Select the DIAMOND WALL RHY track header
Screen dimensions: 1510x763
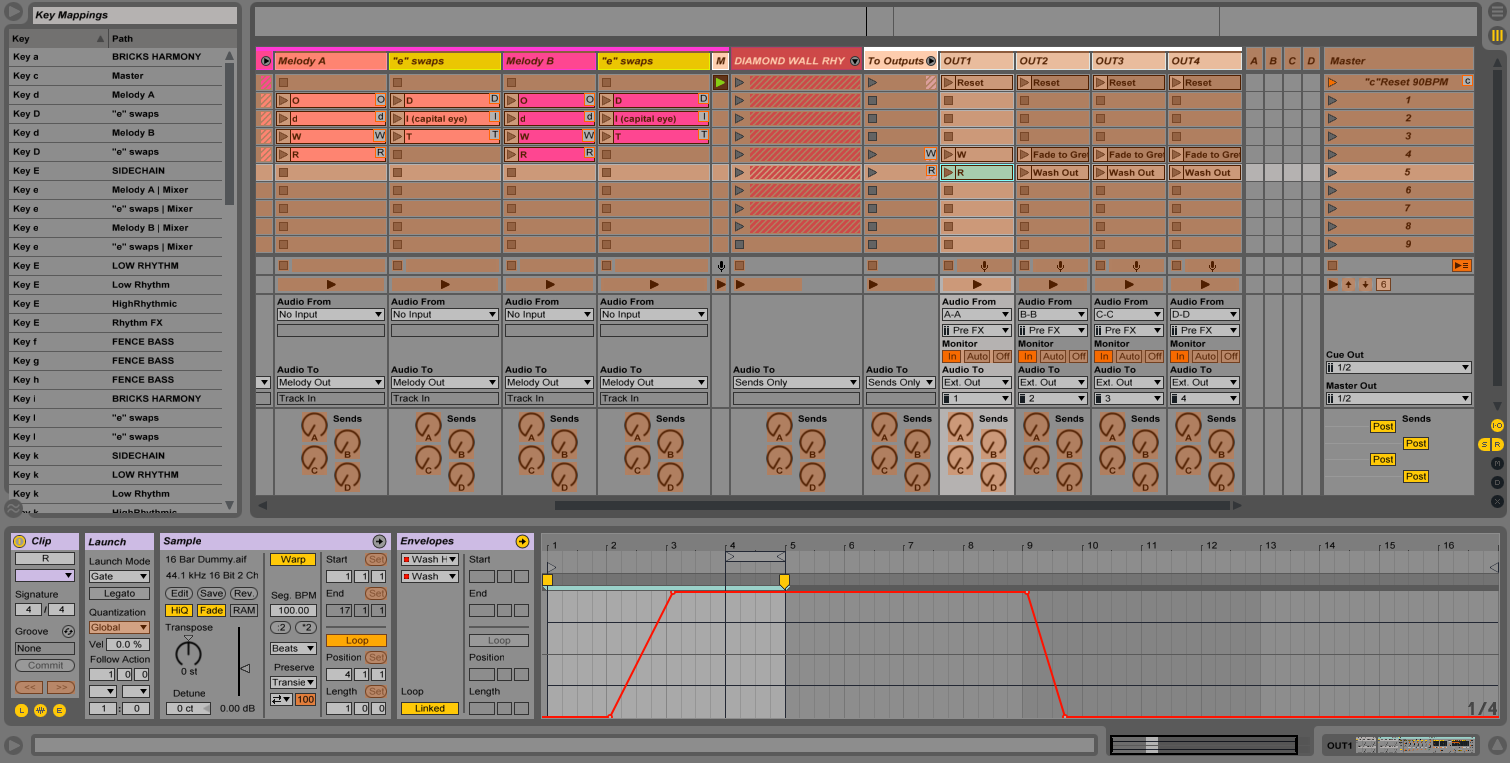790,61
